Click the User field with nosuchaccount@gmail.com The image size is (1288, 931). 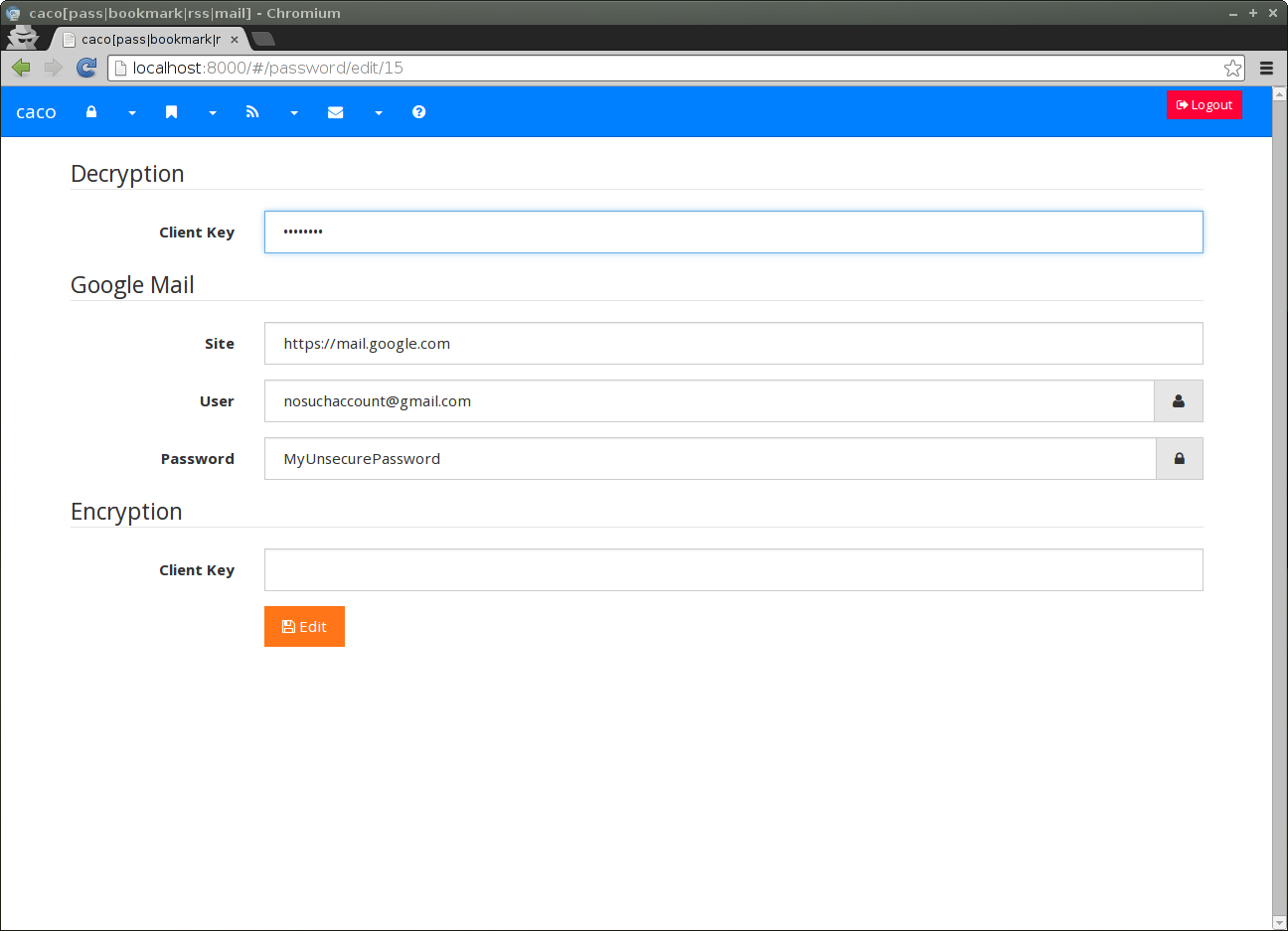[710, 400]
